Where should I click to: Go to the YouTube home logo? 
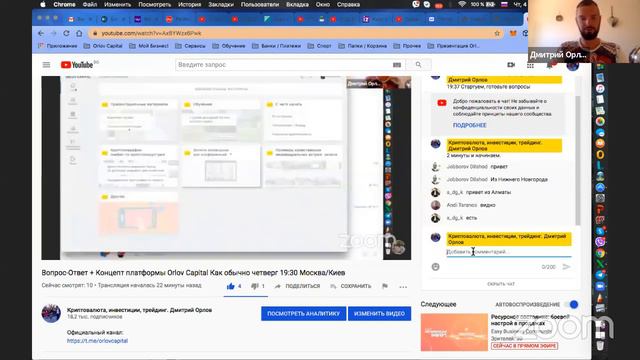(x=77, y=65)
